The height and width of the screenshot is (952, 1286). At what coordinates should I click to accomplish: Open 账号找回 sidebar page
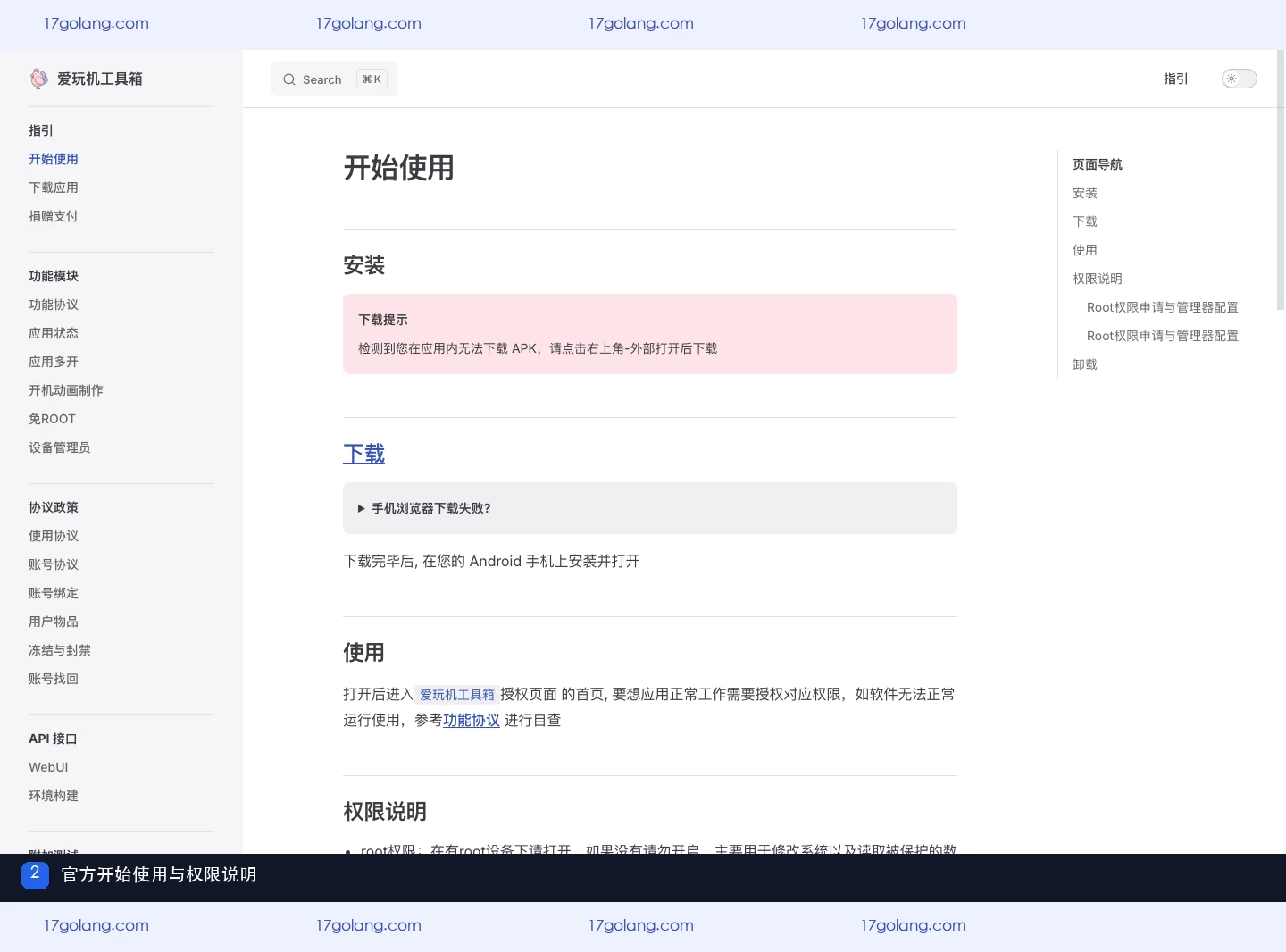pos(54,679)
